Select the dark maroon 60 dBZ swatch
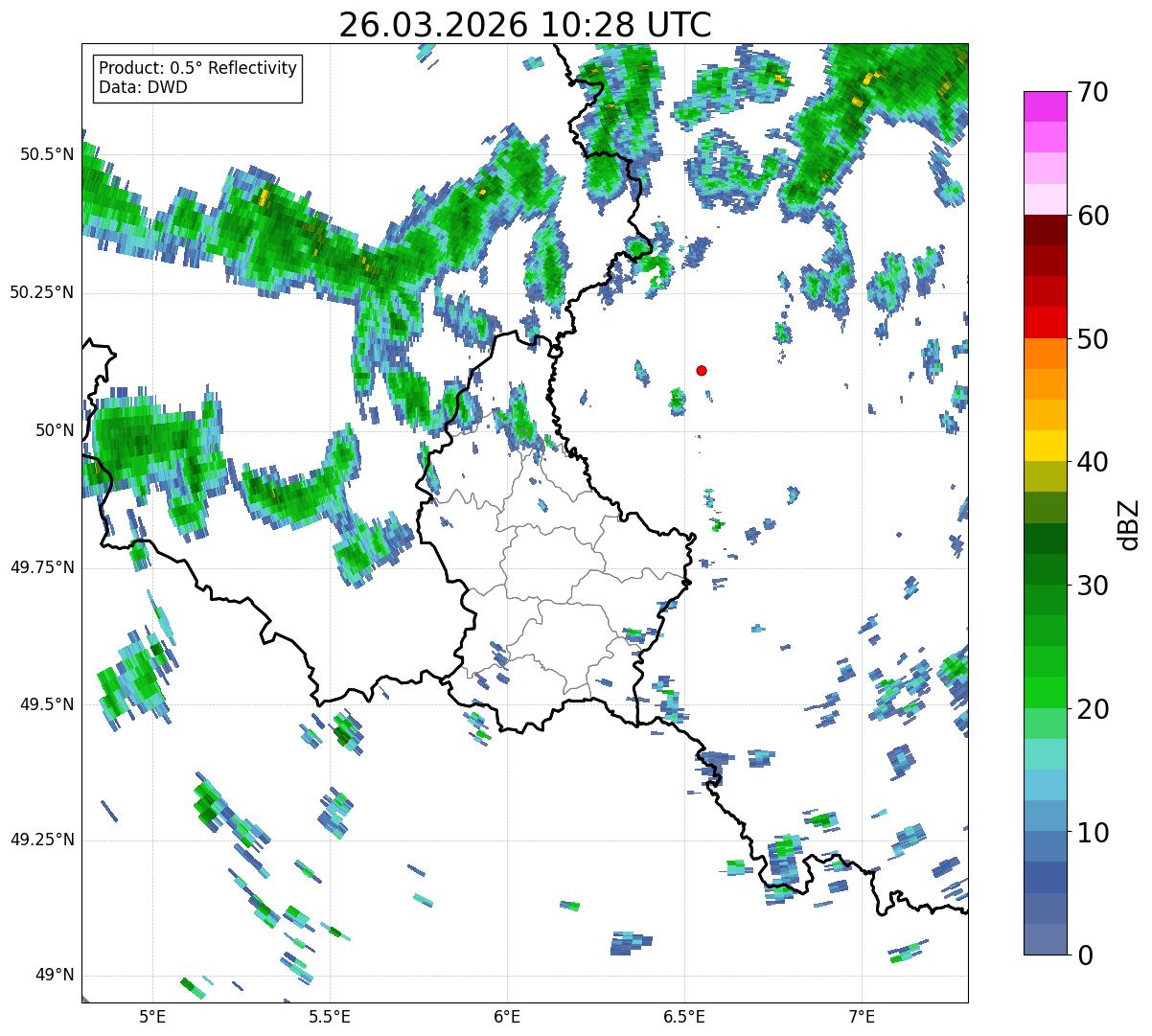Viewport: 1152px width, 1036px height. coord(1045,230)
